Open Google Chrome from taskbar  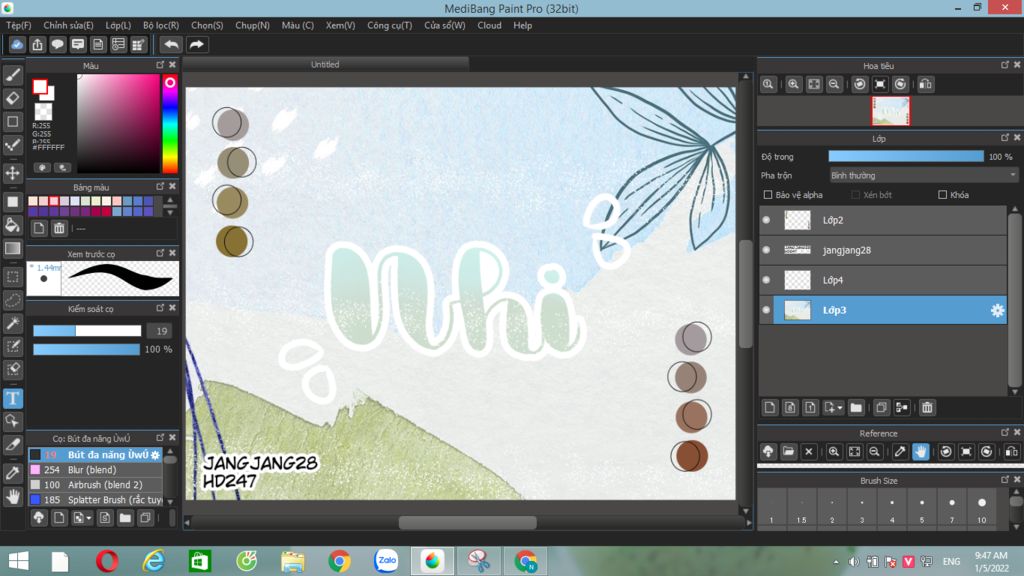[339, 561]
